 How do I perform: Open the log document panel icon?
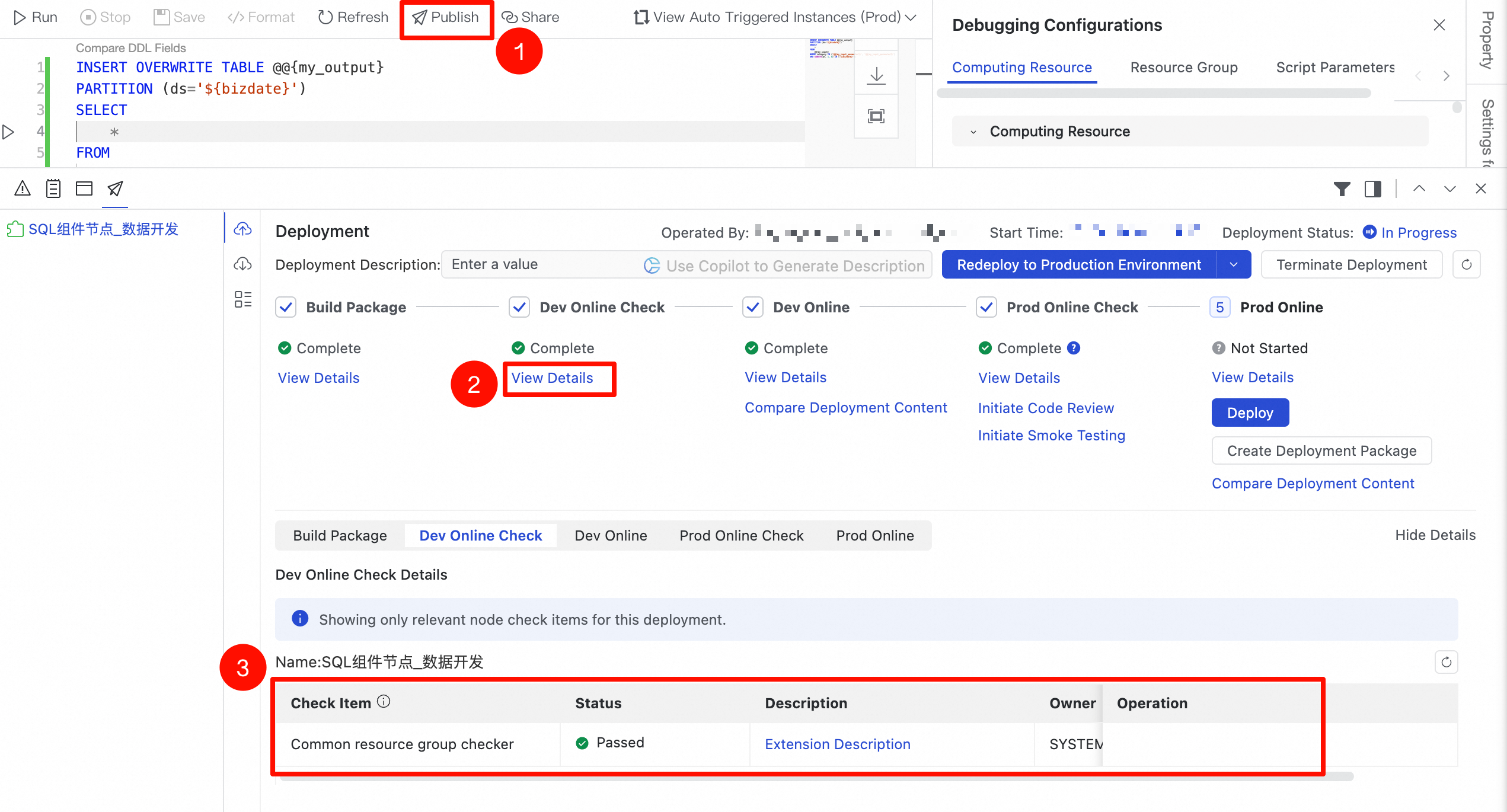(53, 188)
